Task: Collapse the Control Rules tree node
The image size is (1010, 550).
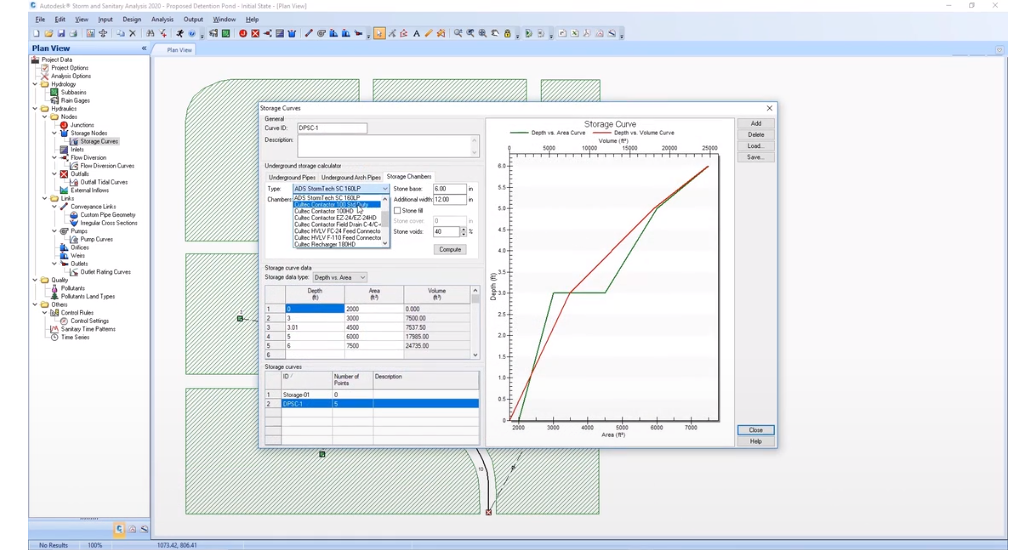Action: pyautogui.click(x=44, y=312)
